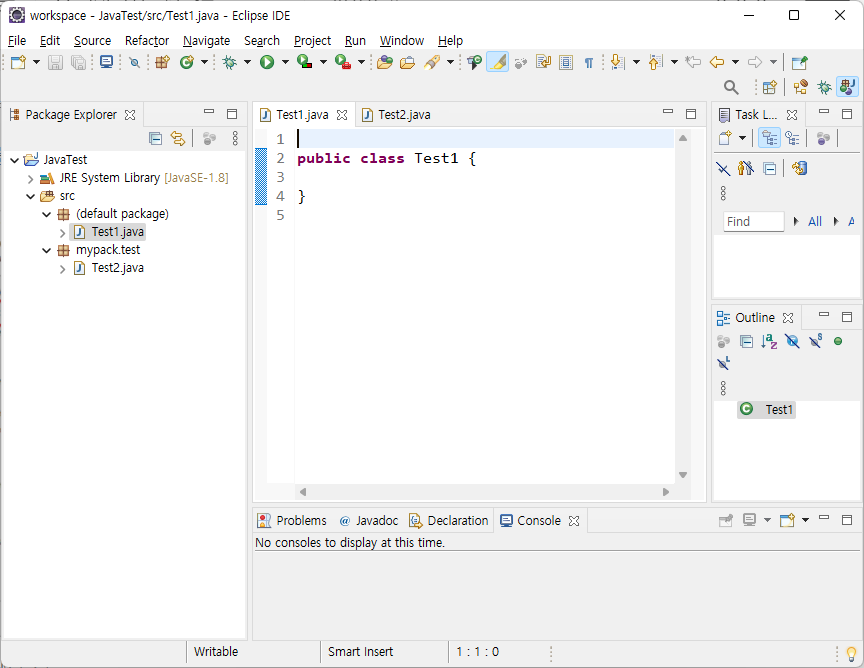Collapse the src folder node
Viewport: 864px width, 668px height.
coord(31,196)
